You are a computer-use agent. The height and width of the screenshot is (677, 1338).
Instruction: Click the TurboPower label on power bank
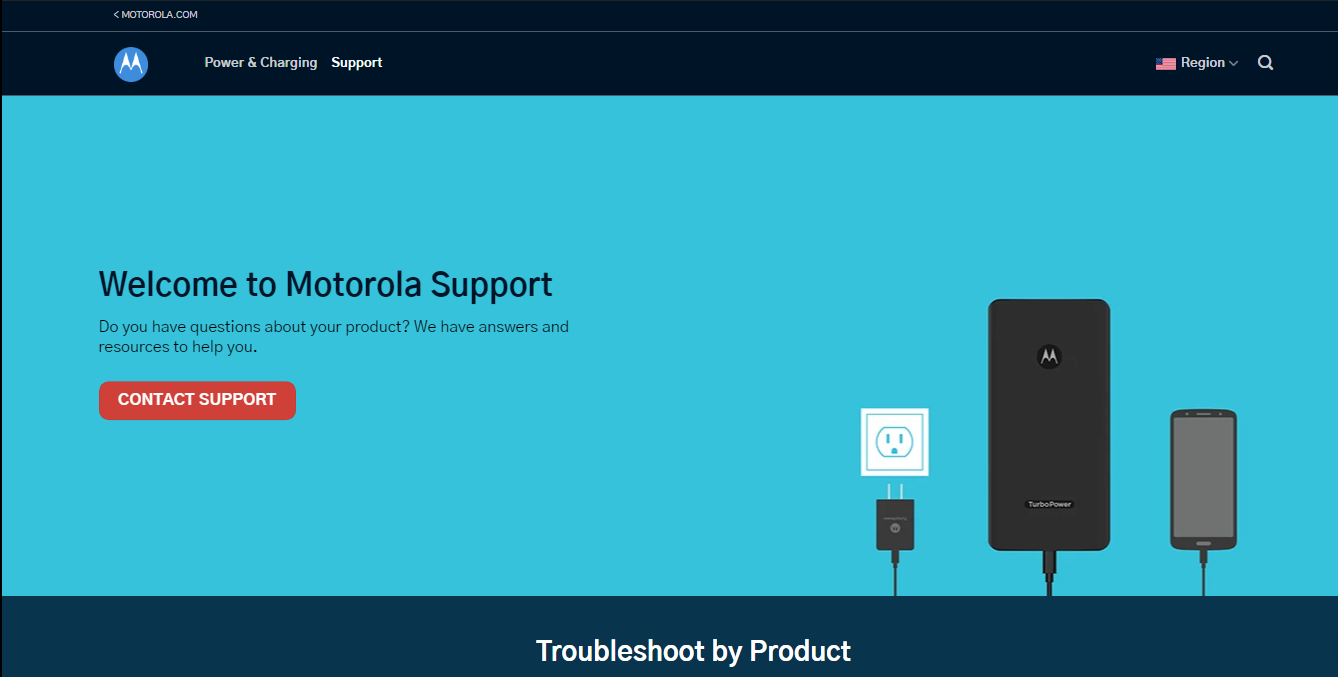(1049, 504)
